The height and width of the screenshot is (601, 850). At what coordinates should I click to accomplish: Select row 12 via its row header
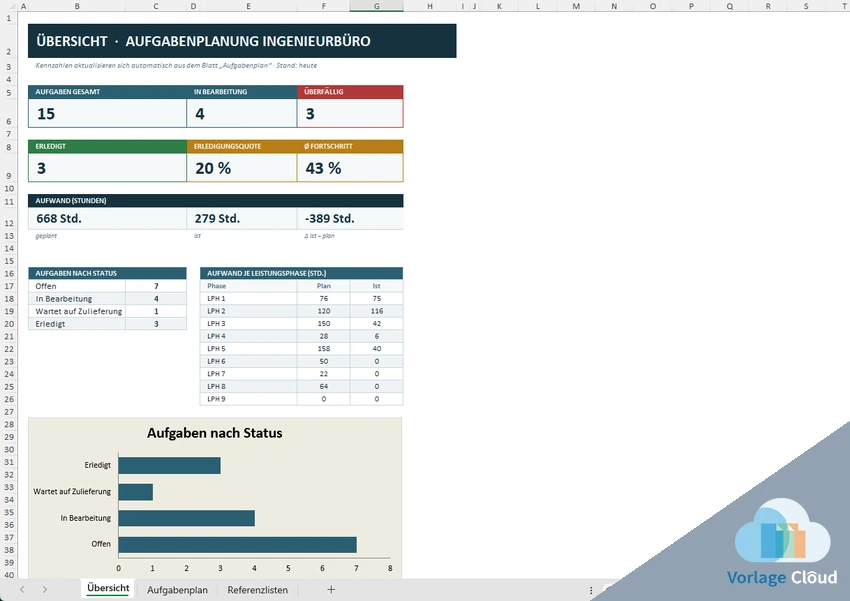click(9, 218)
